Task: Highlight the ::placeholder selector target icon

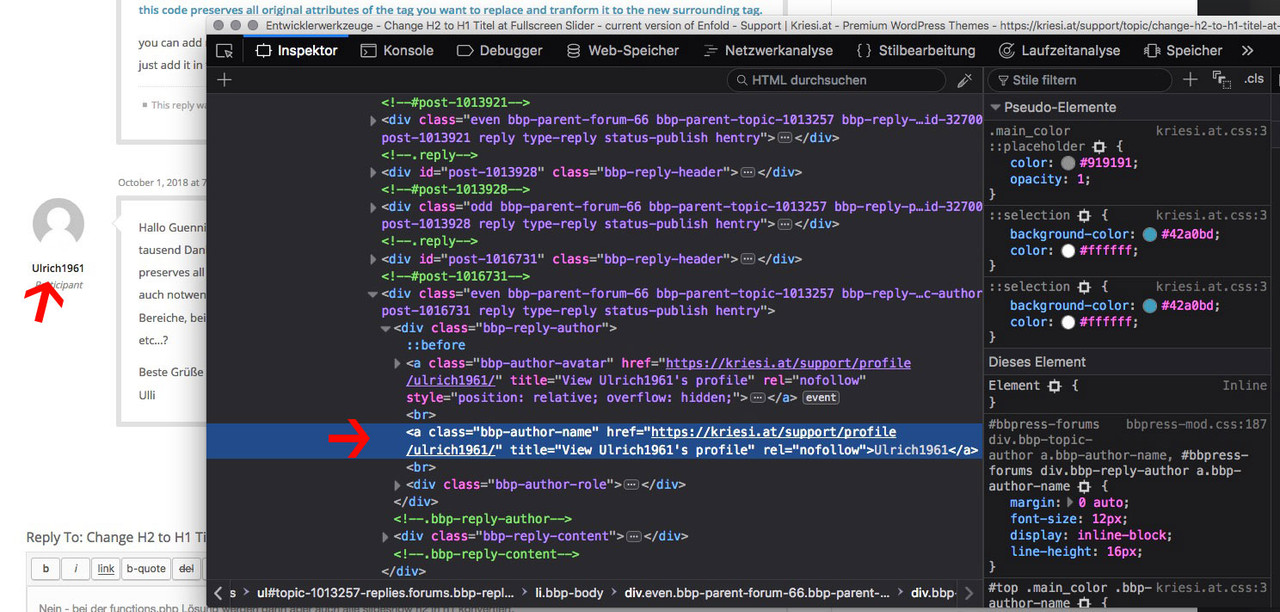Action: pyautogui.click(x=1098, y=147)
